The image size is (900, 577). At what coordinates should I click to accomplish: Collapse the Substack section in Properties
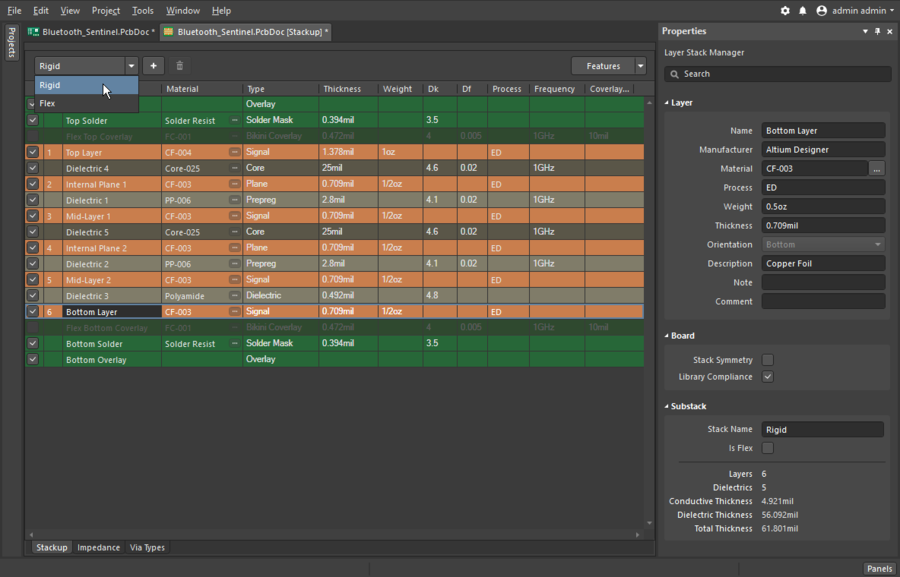pos(668,407)
